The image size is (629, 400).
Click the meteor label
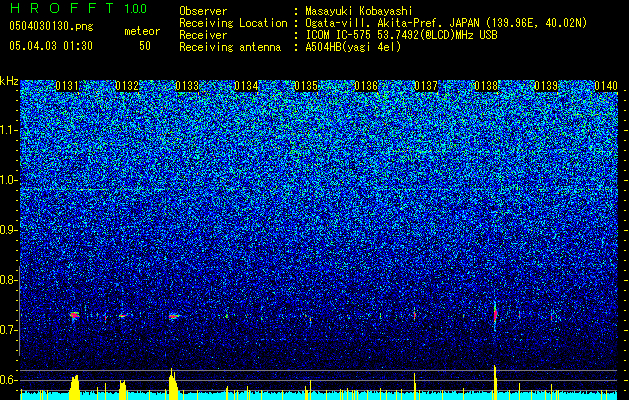(x=142, y=31)
